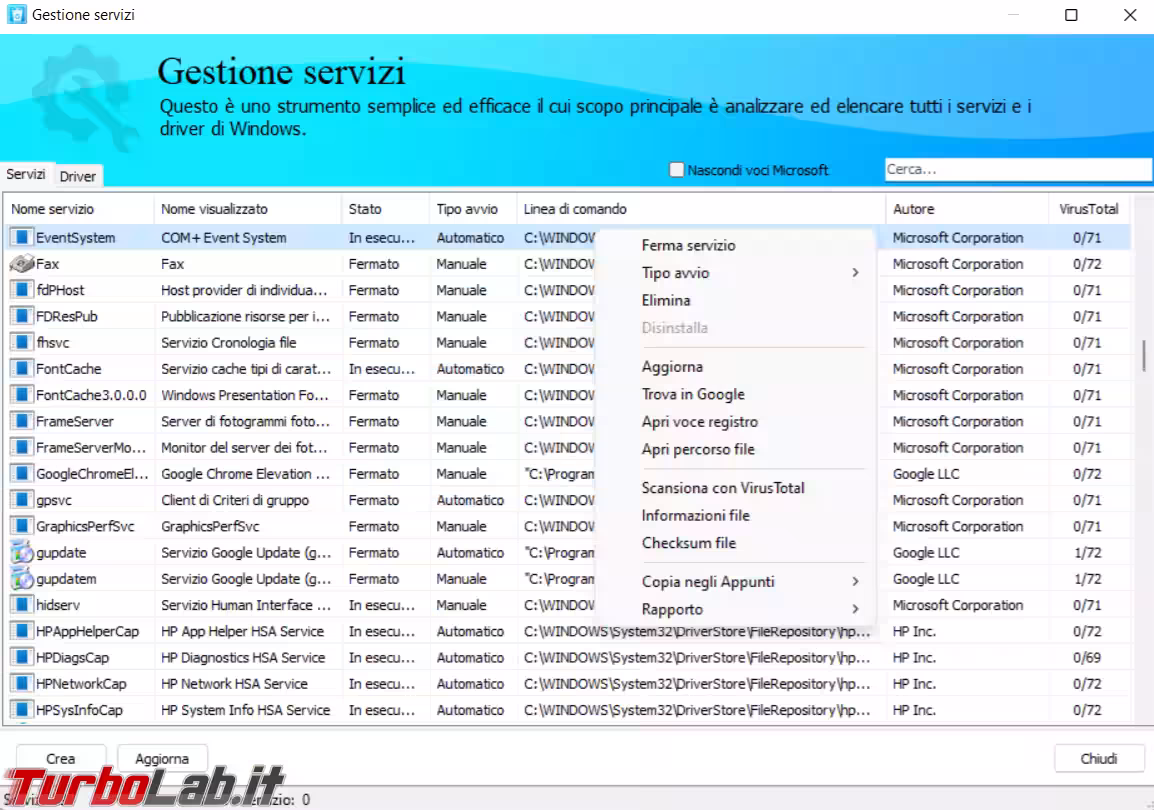
Task: Select Informazioni file menu entry
Action: [695, 516]
